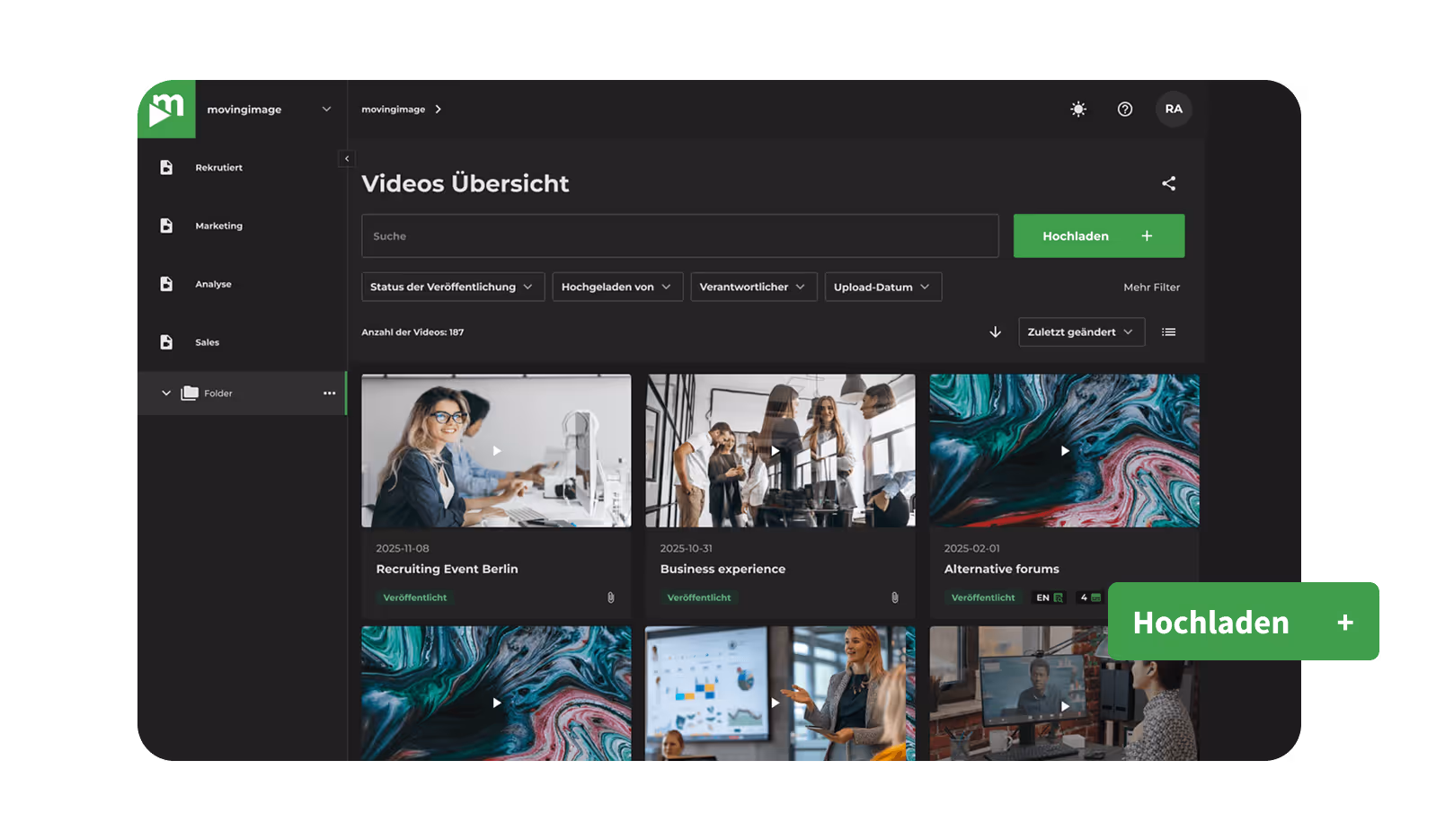Viewport: 1436px width, 840px height.
Task: Collapse the sidebar with the arrow button
Action: tap(347, 158)
